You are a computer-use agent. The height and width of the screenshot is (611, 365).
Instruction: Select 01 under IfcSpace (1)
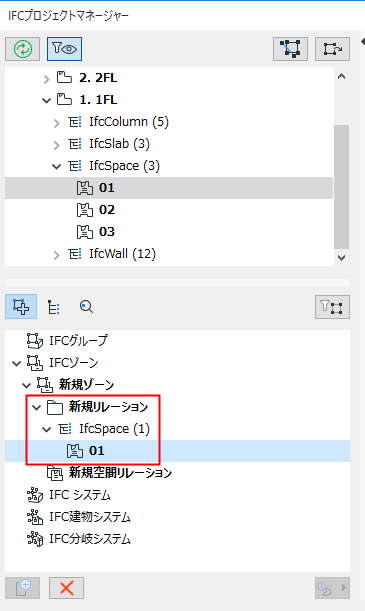click(x=177, y=451)
